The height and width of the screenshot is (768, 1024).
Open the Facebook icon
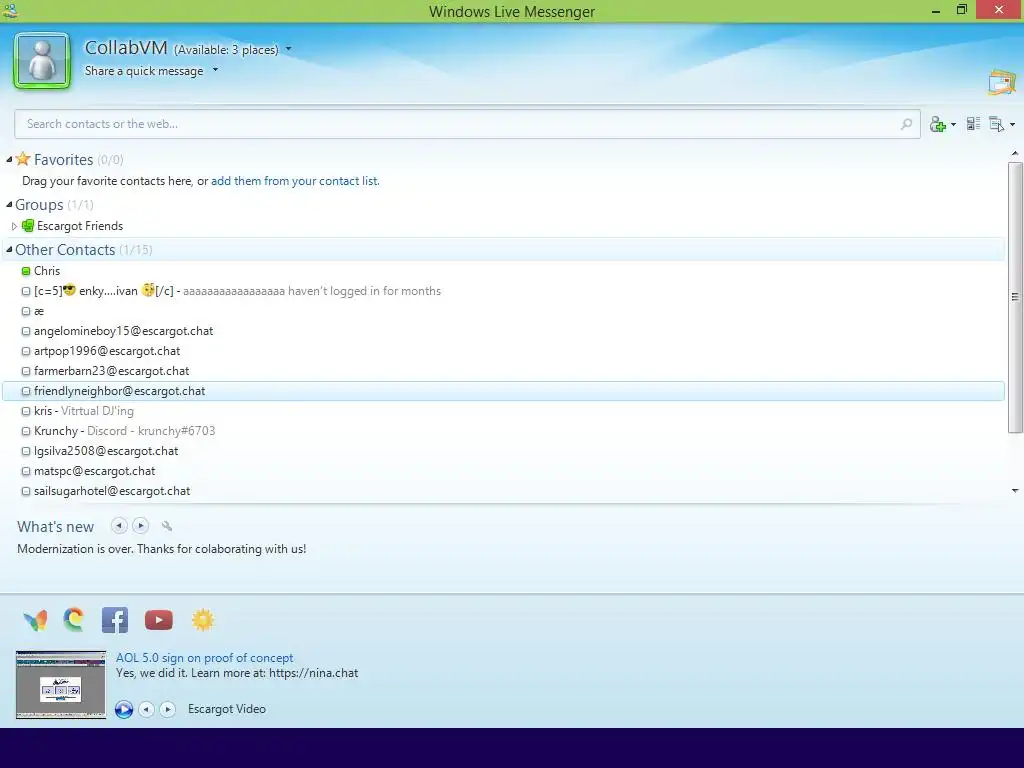coord(115,620)
